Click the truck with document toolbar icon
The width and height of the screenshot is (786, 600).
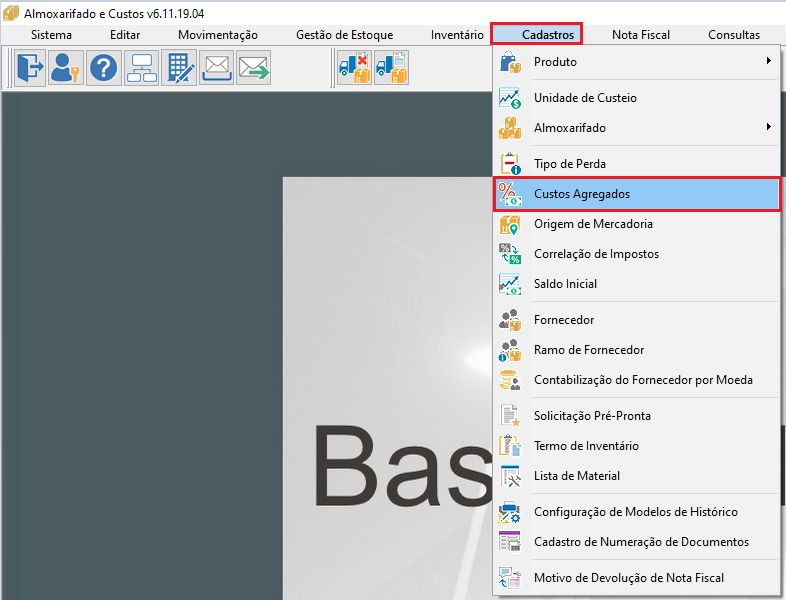(x=391, y=68)
